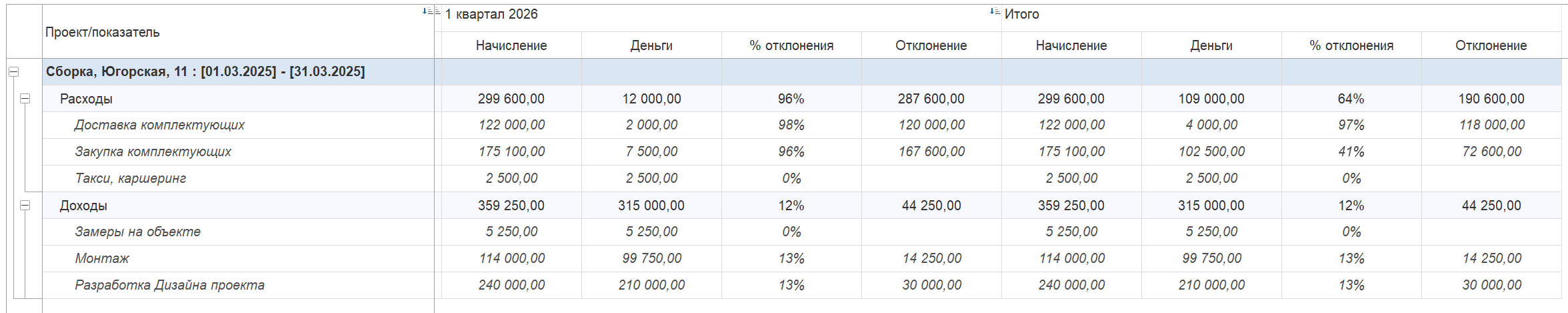Collapse the Расходы group

[x=25, y=99]
